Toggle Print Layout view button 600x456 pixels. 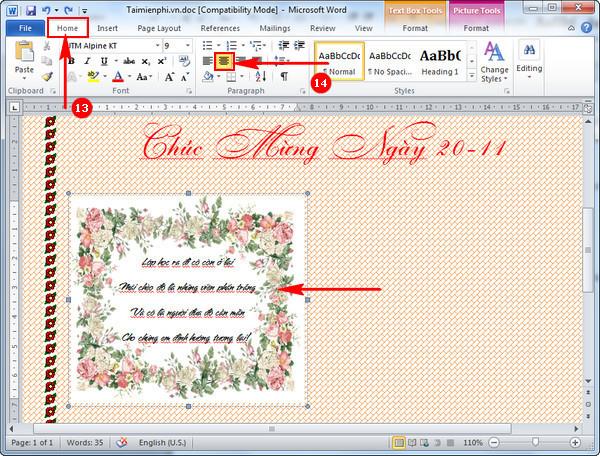click(x=399, y=443)
